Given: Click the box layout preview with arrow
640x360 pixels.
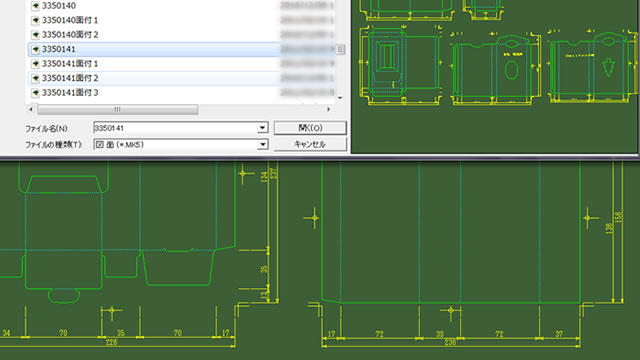Looking at the screenshot, I should pyautogui.click(x=592, y=67).
